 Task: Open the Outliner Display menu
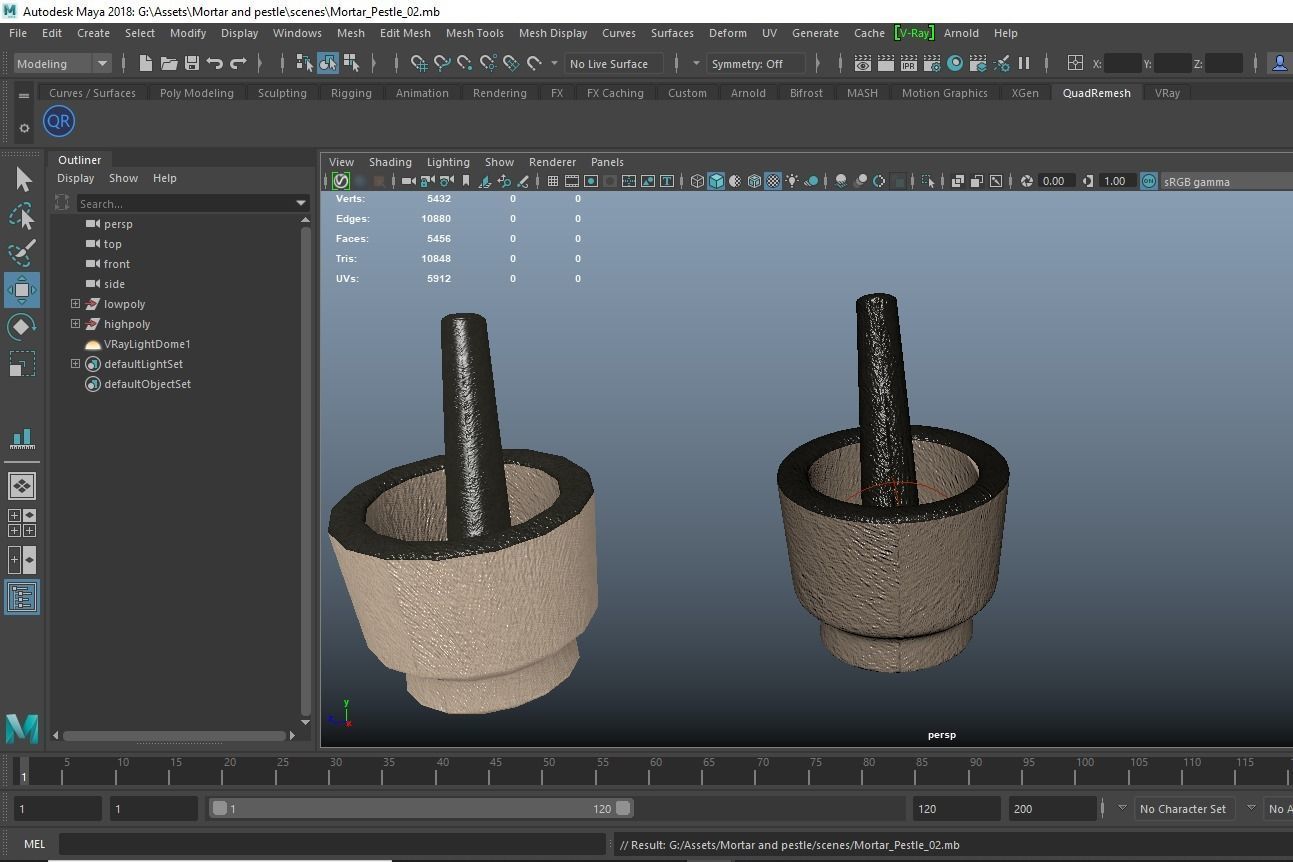point(75,178)
